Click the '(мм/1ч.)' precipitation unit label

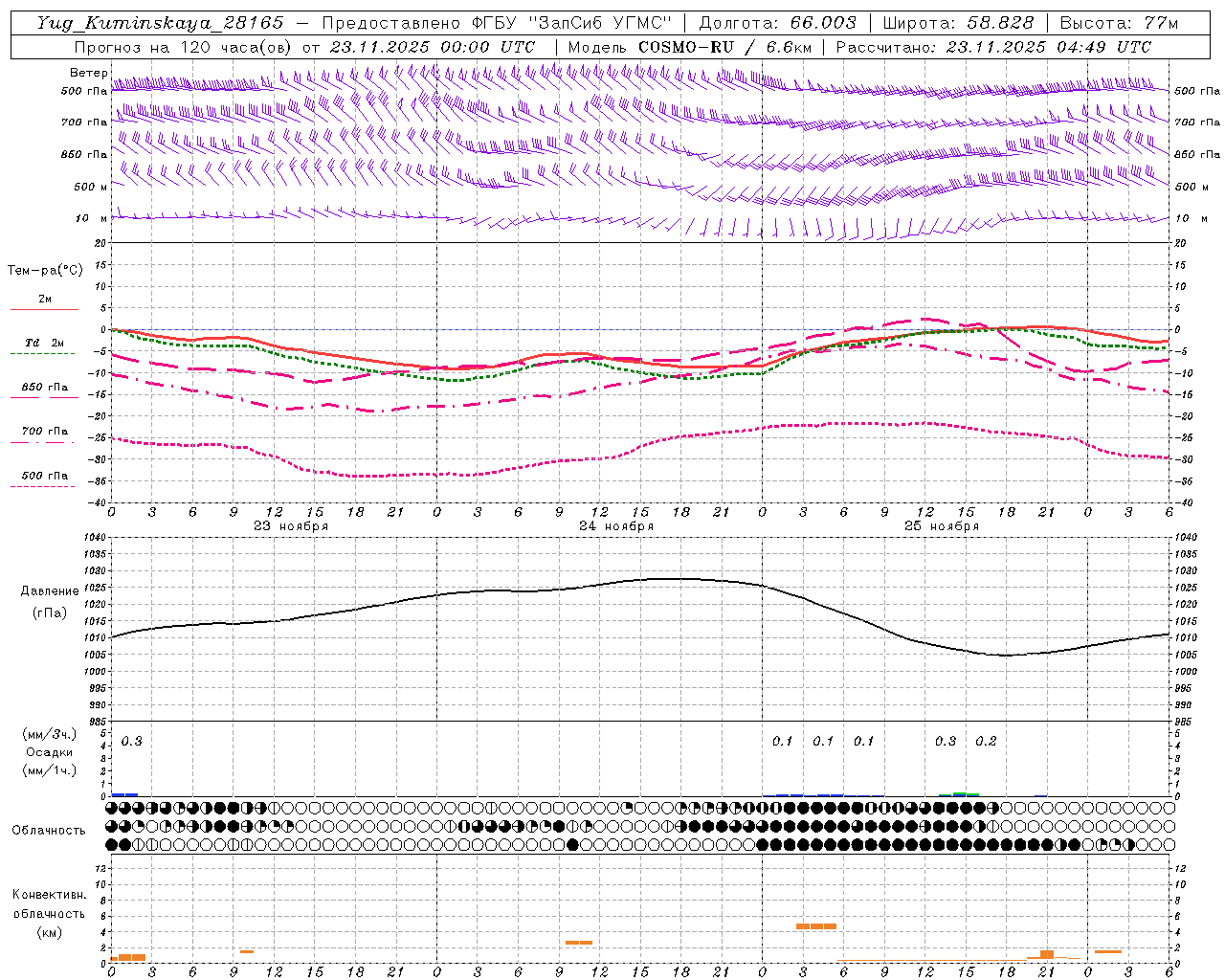[x=50, y=770]
